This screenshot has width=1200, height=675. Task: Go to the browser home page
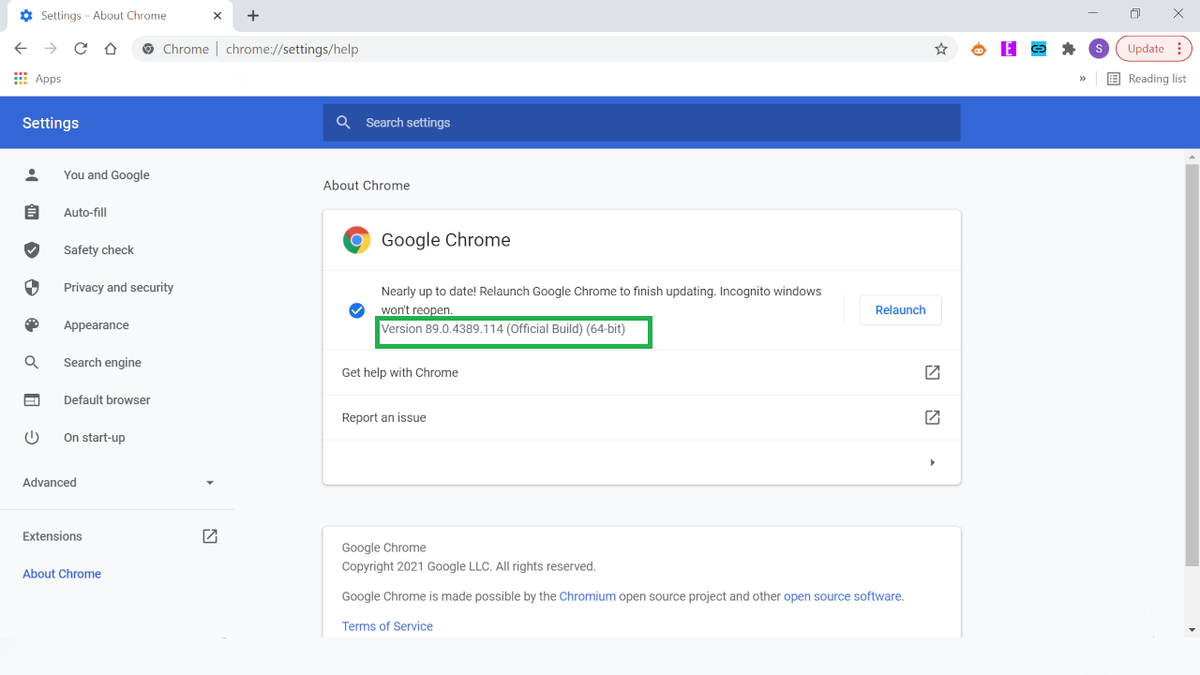coord(110,48)
